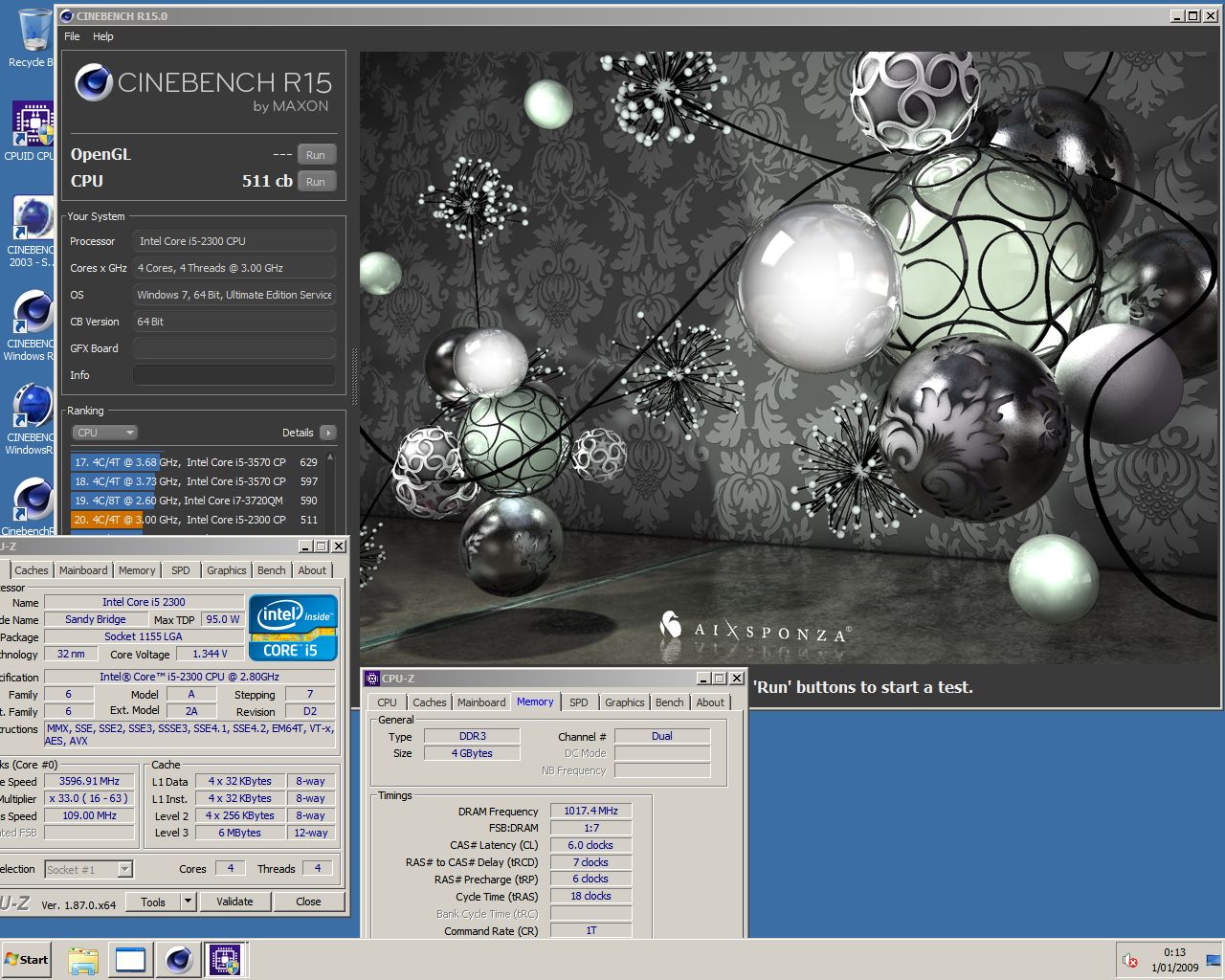
Task: Switch to Caches tab in left CPU-Z window
Action: (31, 570)
